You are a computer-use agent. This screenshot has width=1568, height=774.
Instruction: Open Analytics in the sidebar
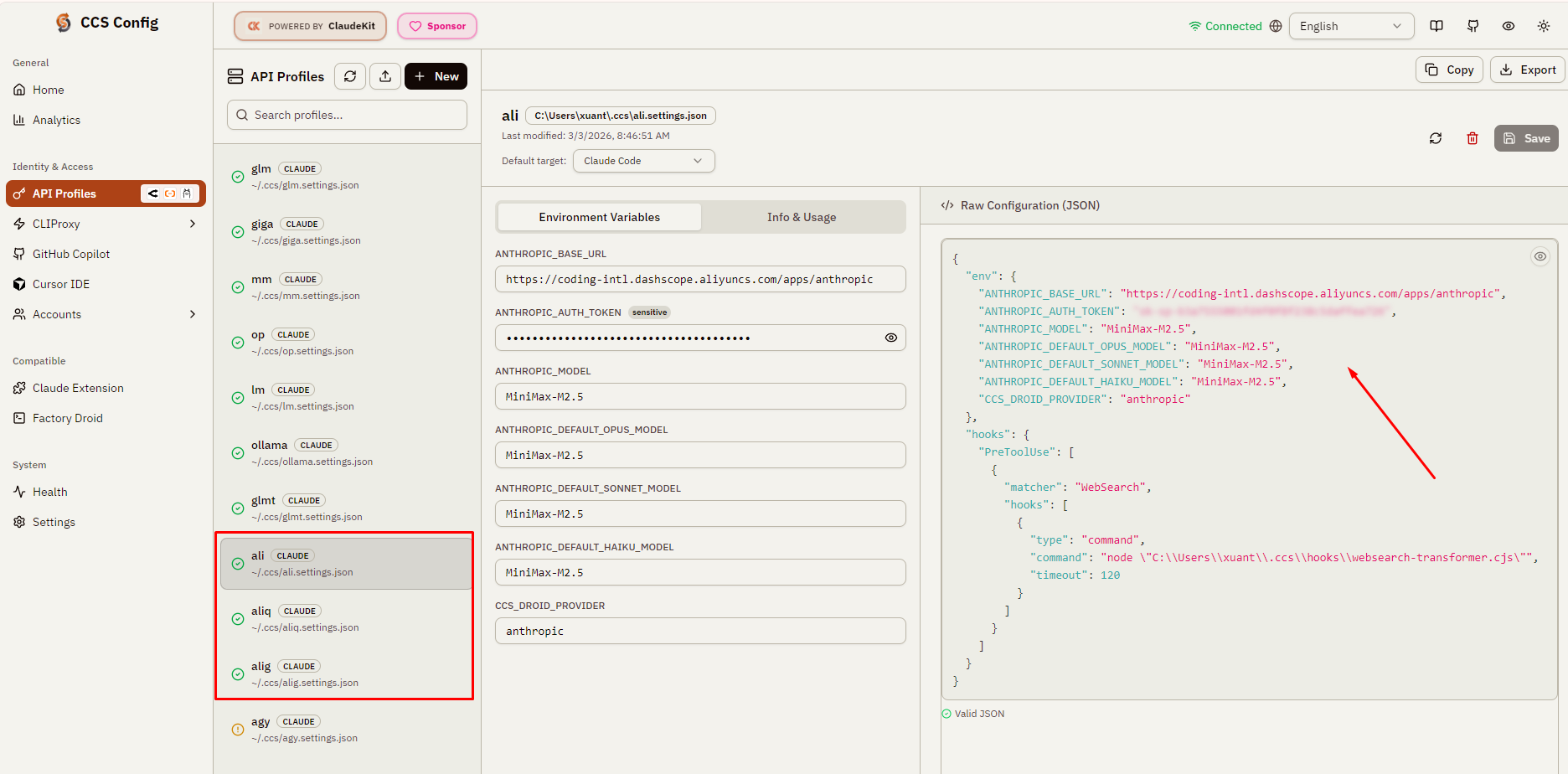point(56,120)
